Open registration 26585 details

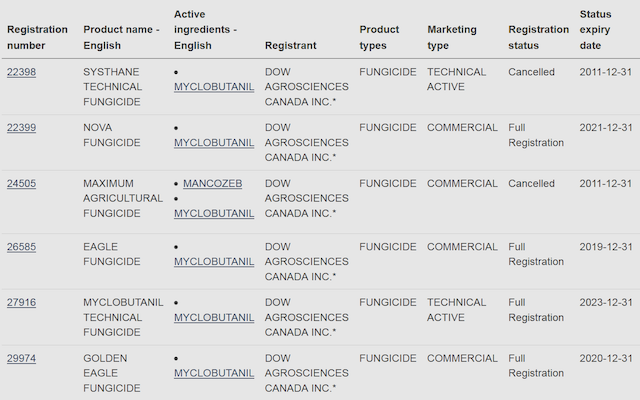(21, 246)
